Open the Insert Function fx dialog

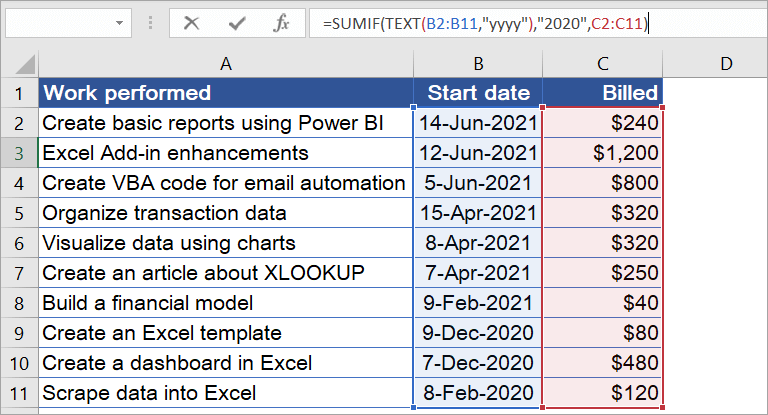tap(282, 22)
